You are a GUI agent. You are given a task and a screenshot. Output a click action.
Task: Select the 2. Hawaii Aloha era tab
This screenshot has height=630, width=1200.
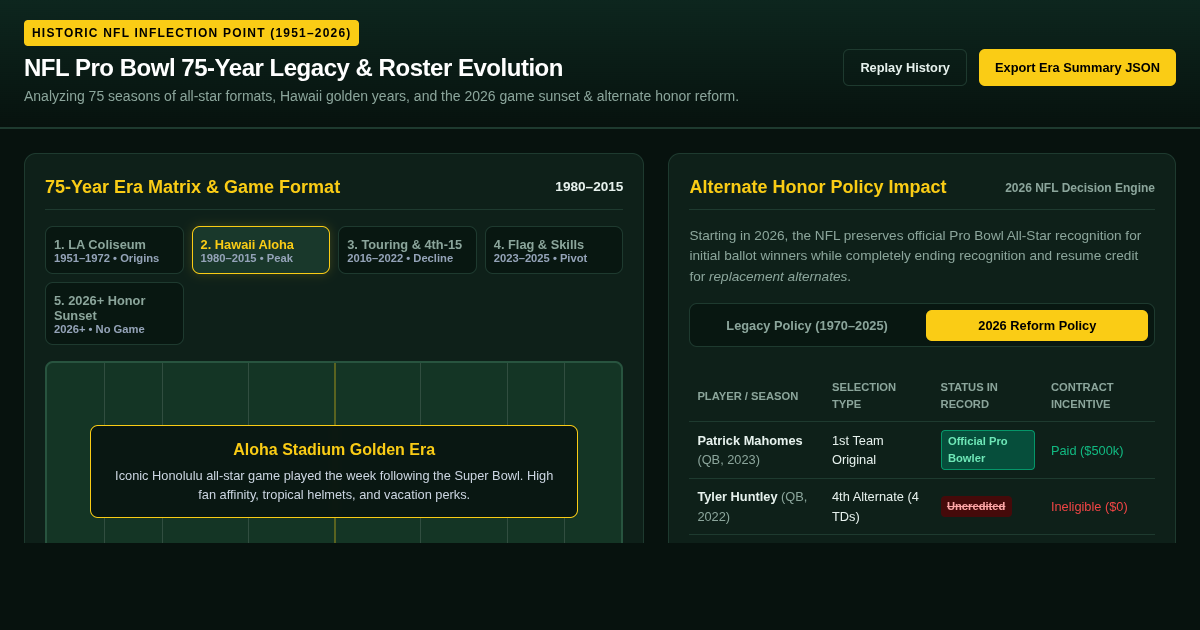[261, 250]
